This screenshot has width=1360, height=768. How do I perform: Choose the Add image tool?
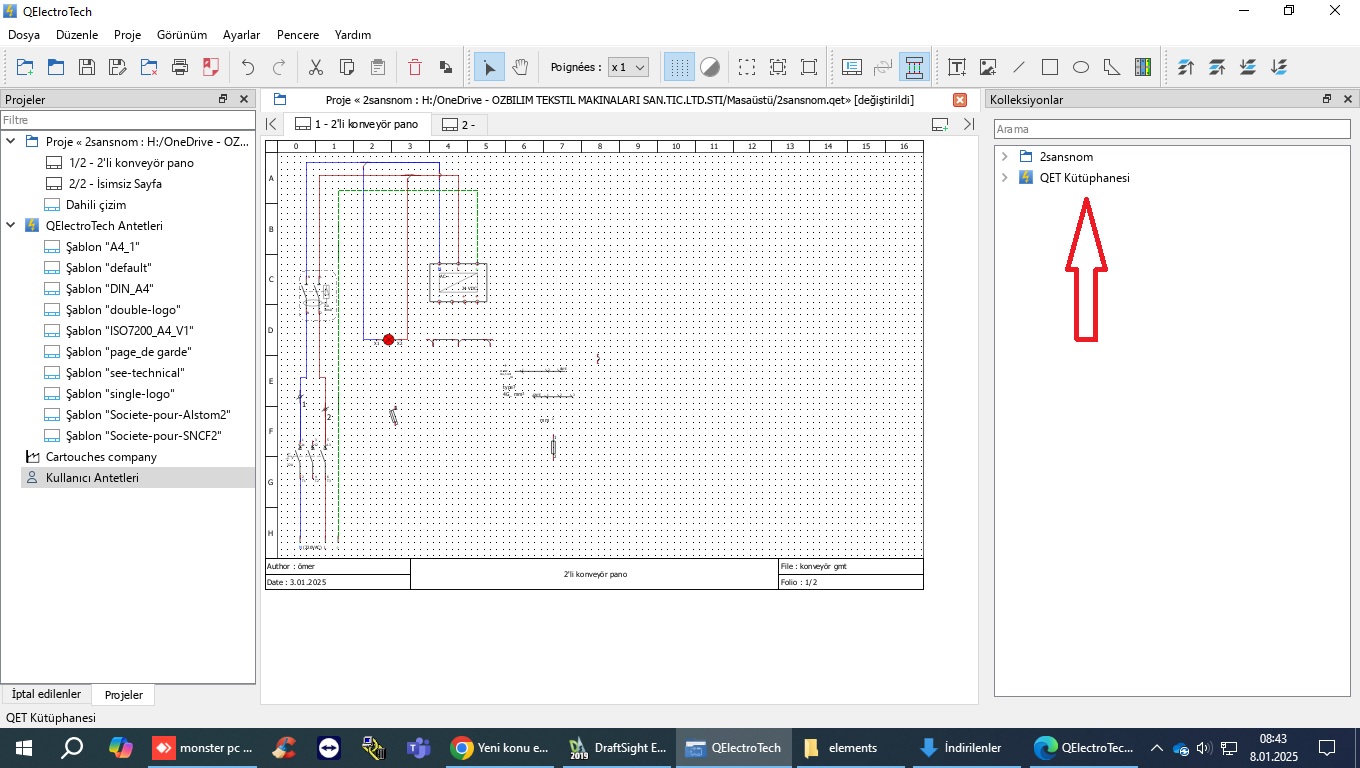click(988, 68)
